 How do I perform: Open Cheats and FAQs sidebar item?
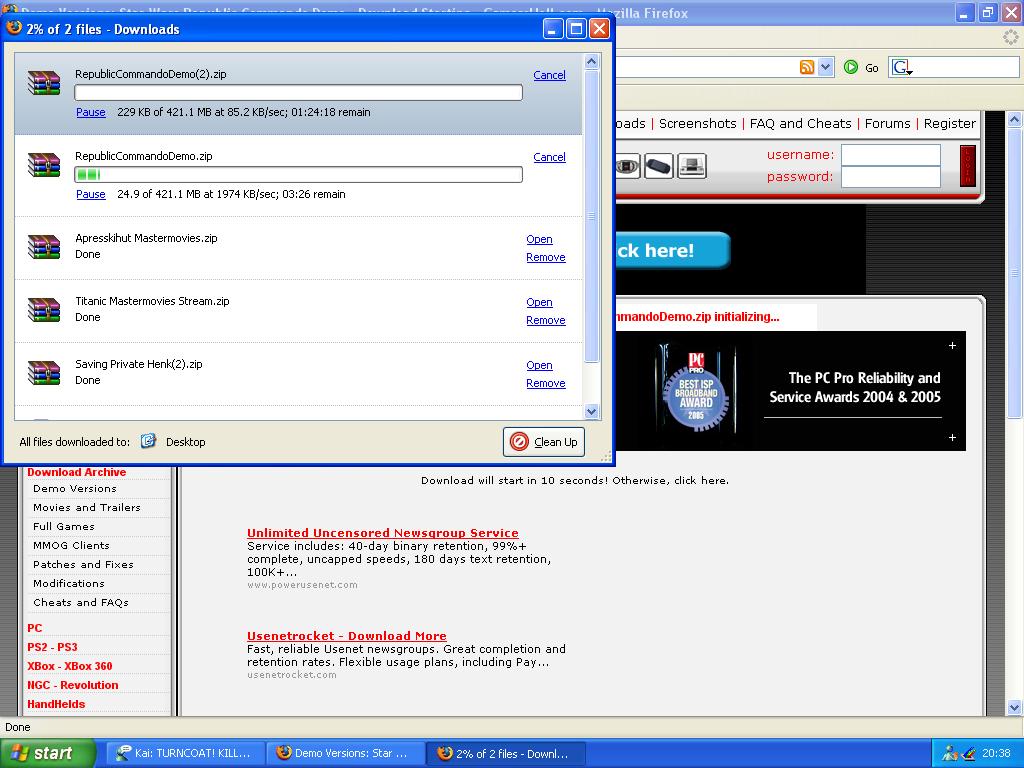(x=81, y=602)
